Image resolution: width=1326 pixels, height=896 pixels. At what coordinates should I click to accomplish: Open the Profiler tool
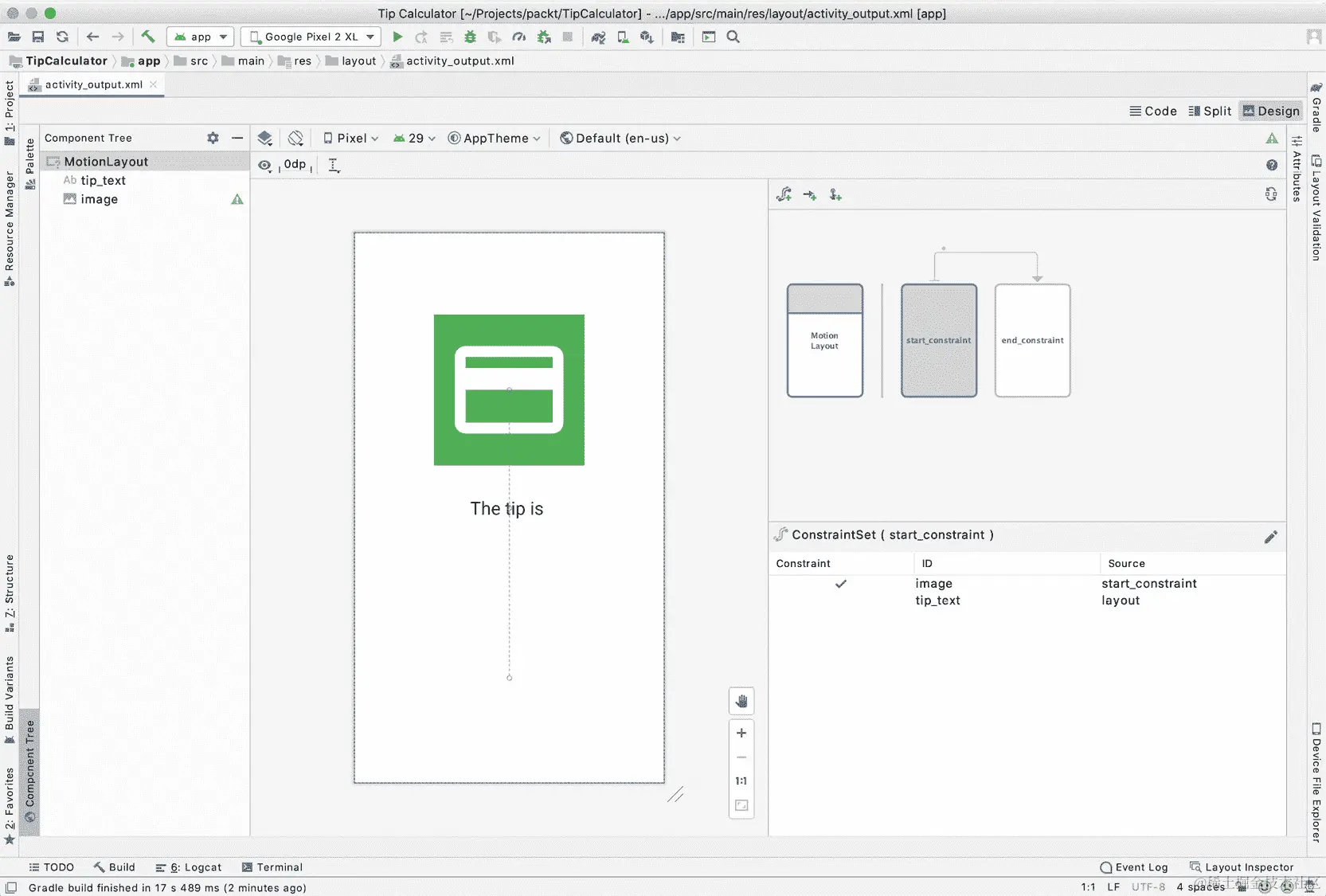click(x=519, y=37)
